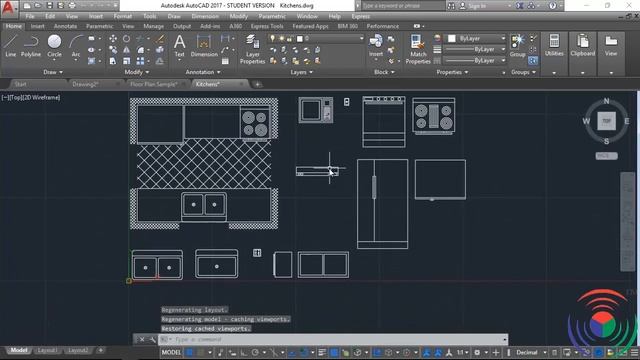Click the Copy tool icon
Image resolution: width=640 pixels, height=360 pixels.
point(113,50)
